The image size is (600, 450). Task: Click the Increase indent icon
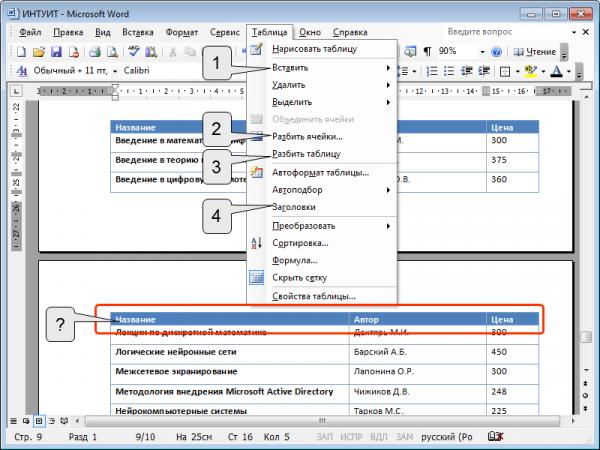(484, 71)
